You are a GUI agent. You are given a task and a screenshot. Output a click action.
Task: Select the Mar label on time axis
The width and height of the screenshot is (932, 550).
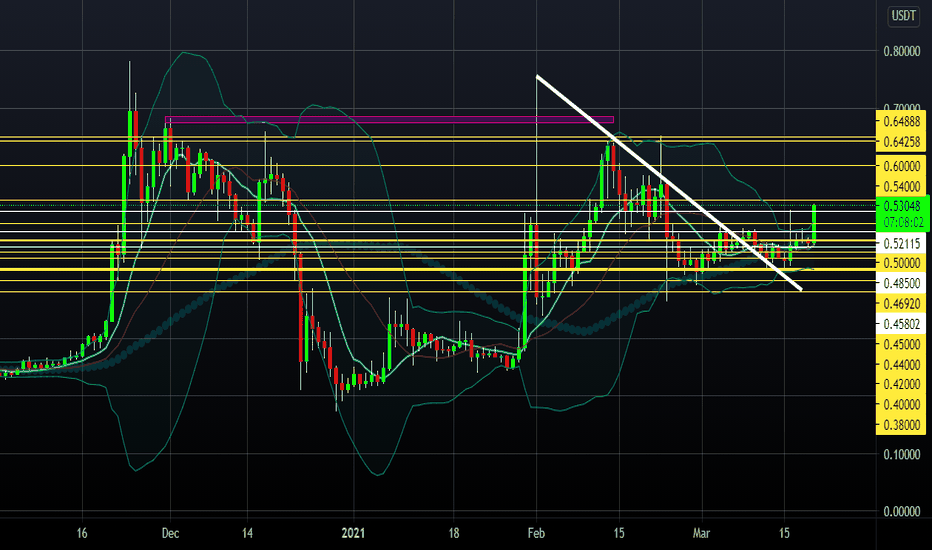(x=701, y=533)
